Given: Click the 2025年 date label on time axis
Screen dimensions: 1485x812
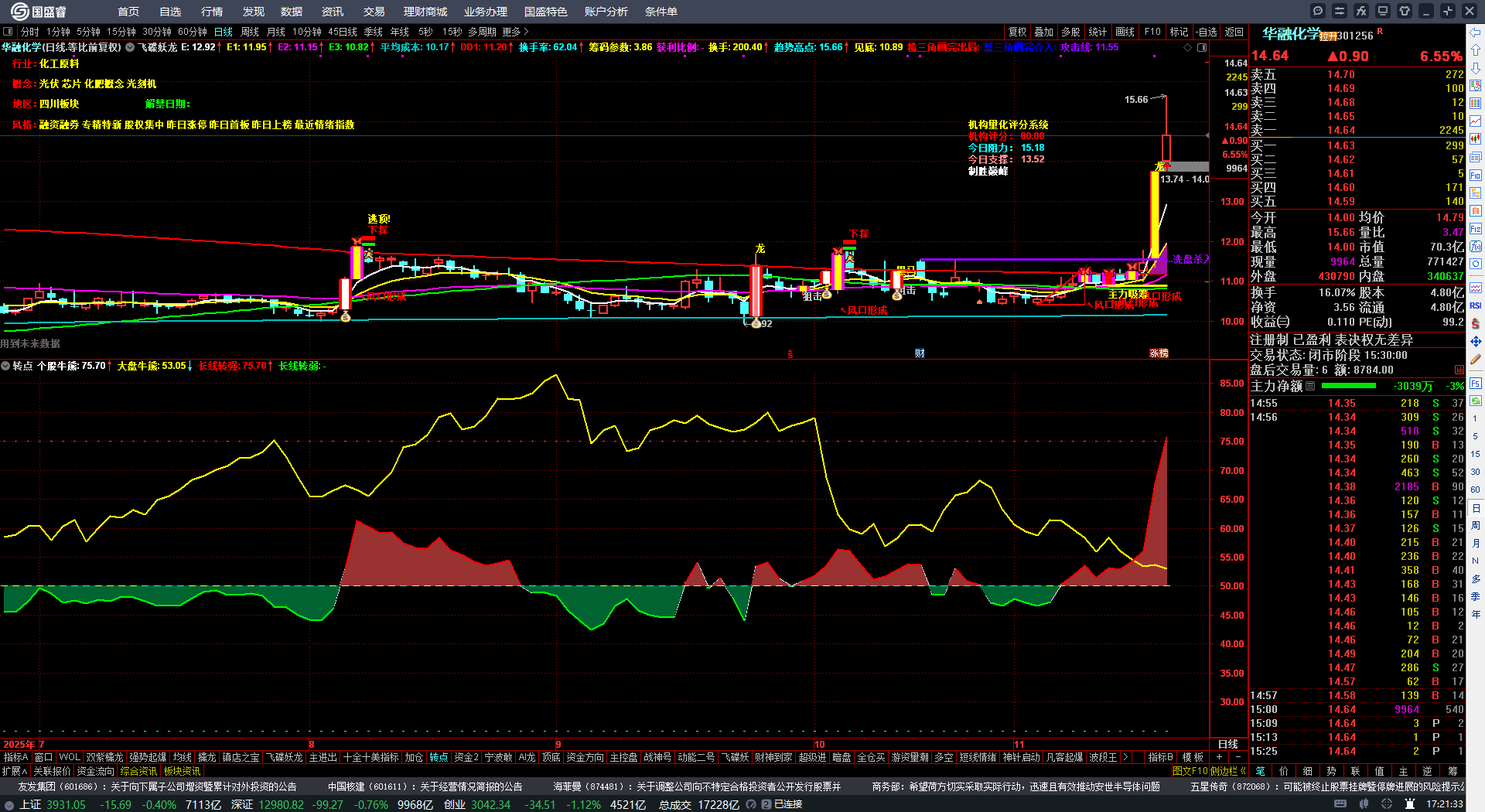Looking at the screenshot, I should tap(19, 745).
